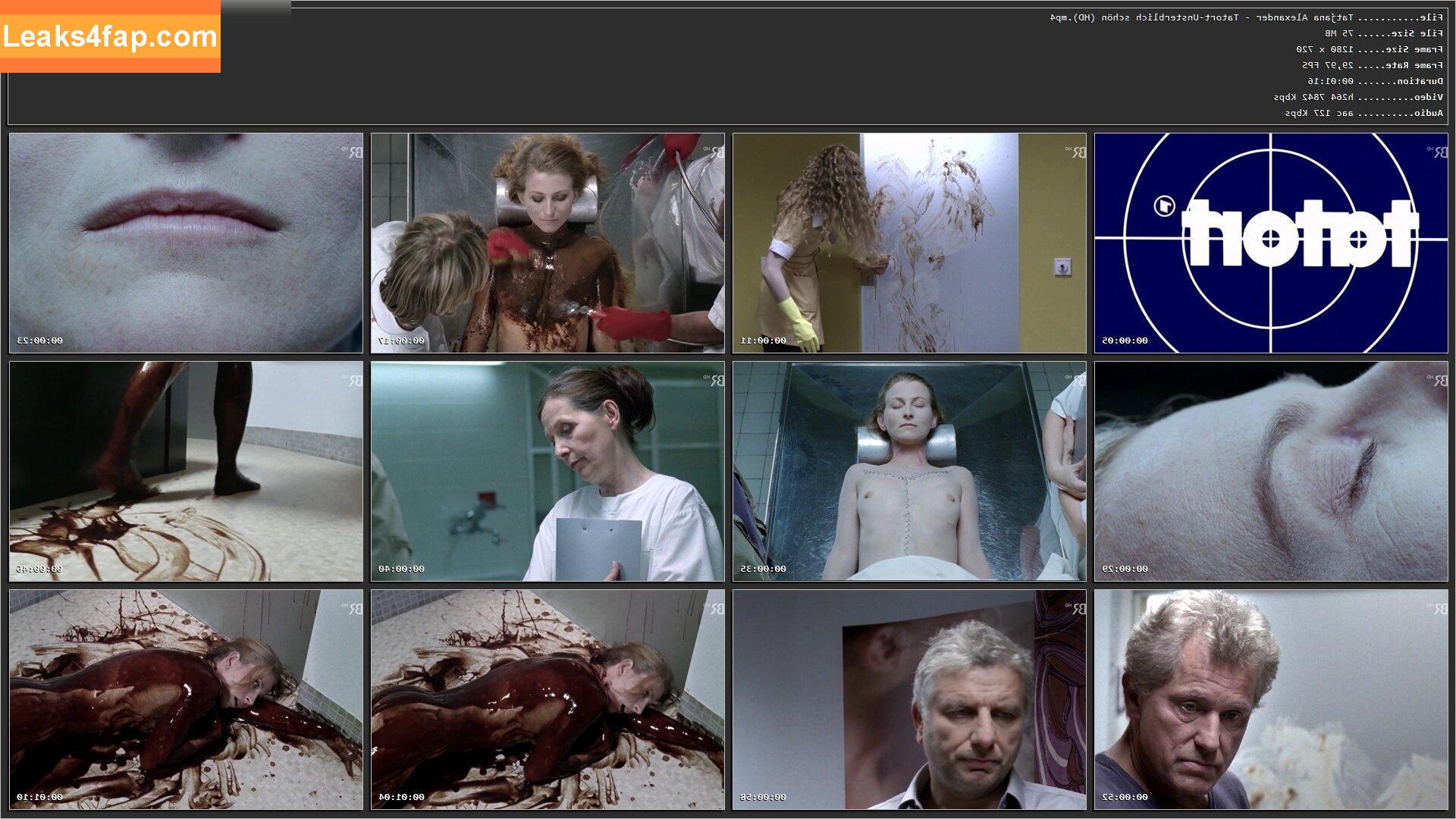This screenshot has width=1456, height=819.
Task: Click the 'Audio......... aac 127 Kbps' line
Action: coord(1364,113)
